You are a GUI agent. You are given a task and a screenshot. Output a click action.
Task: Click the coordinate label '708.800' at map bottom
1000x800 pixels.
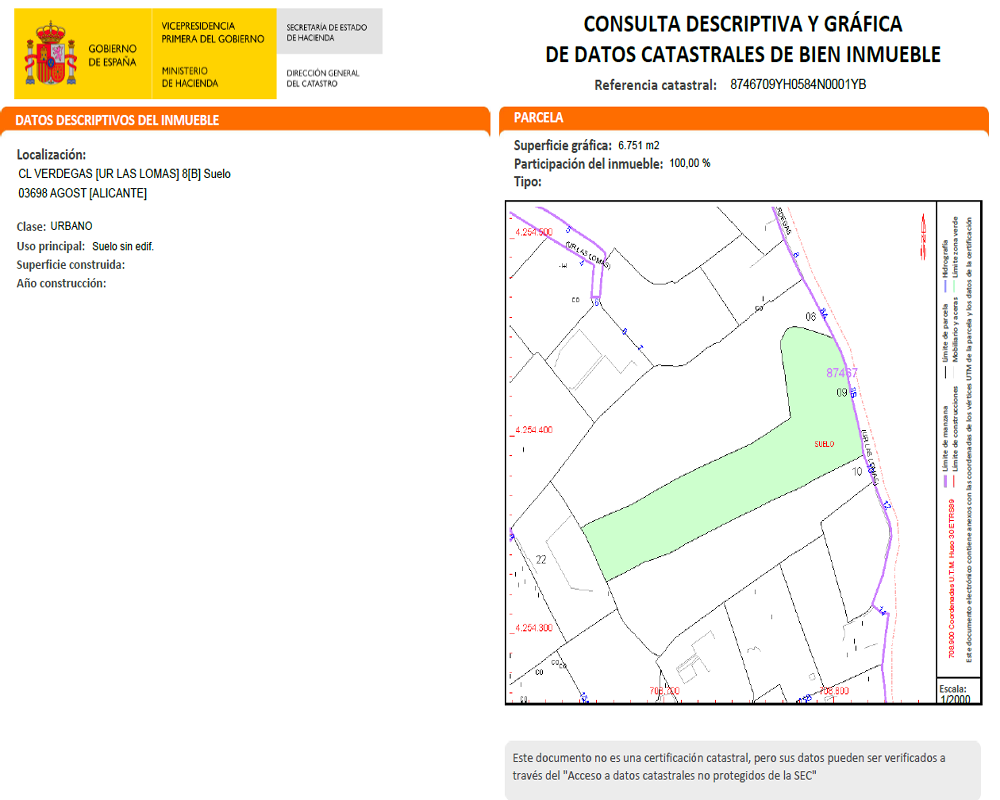click(834, 691)
